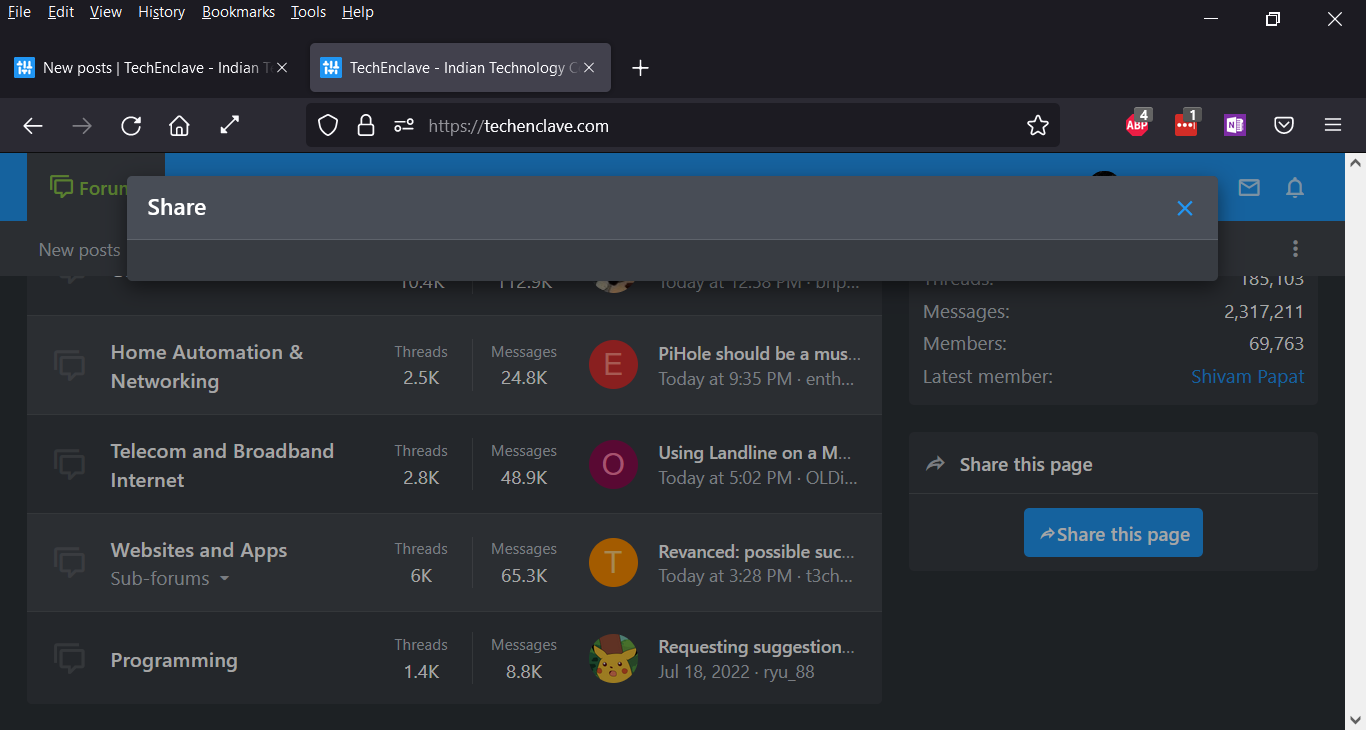Switch to New posts TechEnclave tab

tap(152, 68)
